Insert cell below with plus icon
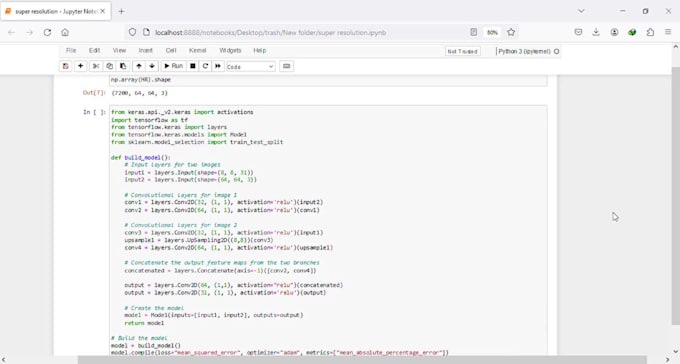 click(x=80, y=66)
